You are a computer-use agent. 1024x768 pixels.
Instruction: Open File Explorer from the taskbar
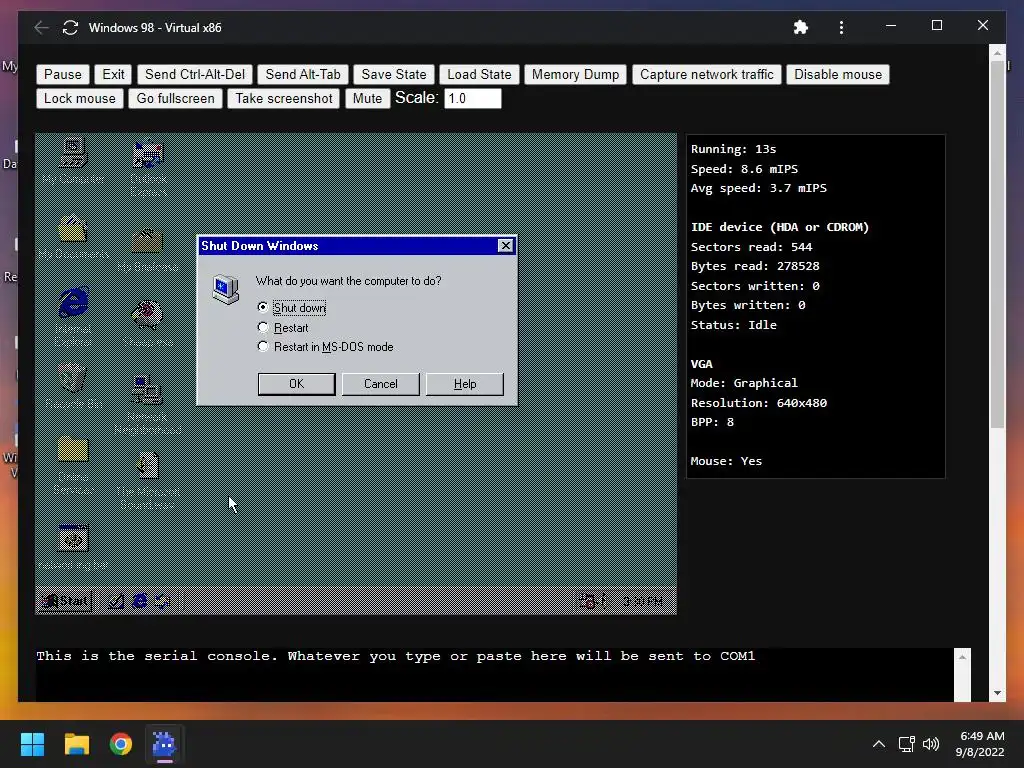tap(76, 744)
